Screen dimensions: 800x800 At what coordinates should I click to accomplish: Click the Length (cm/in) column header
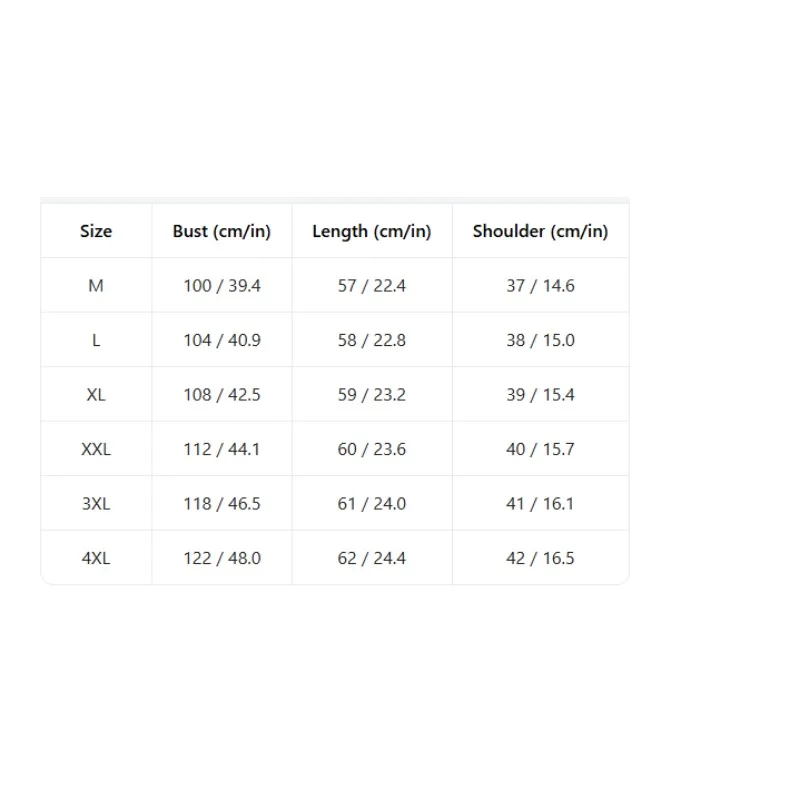372,231
